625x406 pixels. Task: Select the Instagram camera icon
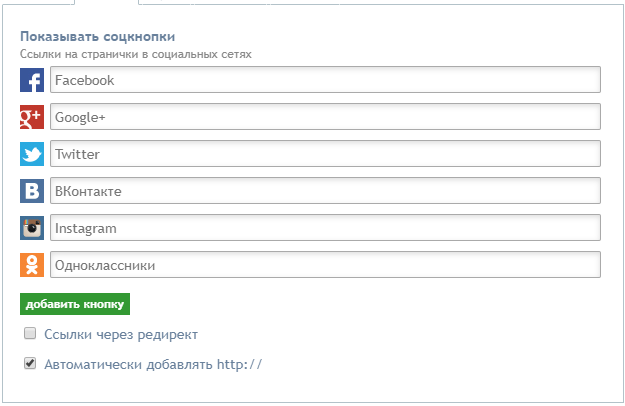click(32, 228)
